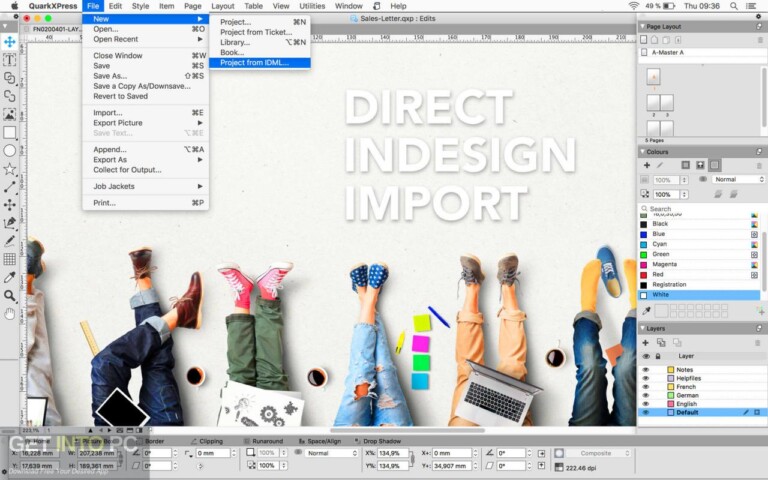Pick colour with Colours panel eyedropper
The image size is (768, 480).
646,311
